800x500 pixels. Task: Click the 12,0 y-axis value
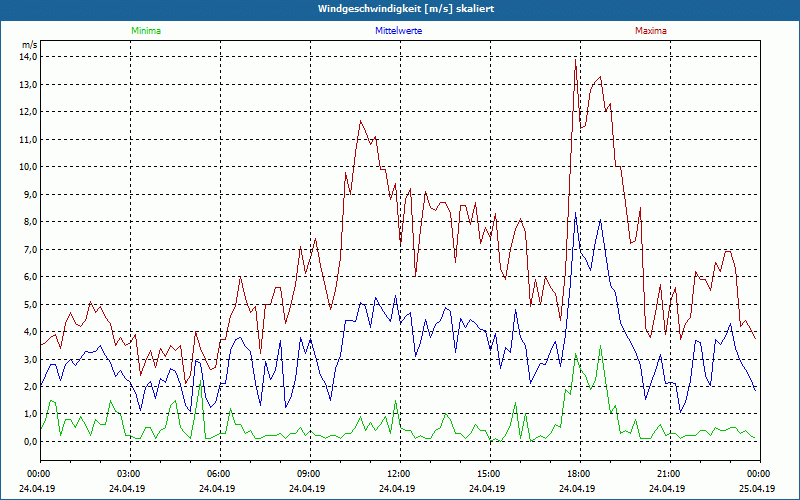[x=29, y=112]
